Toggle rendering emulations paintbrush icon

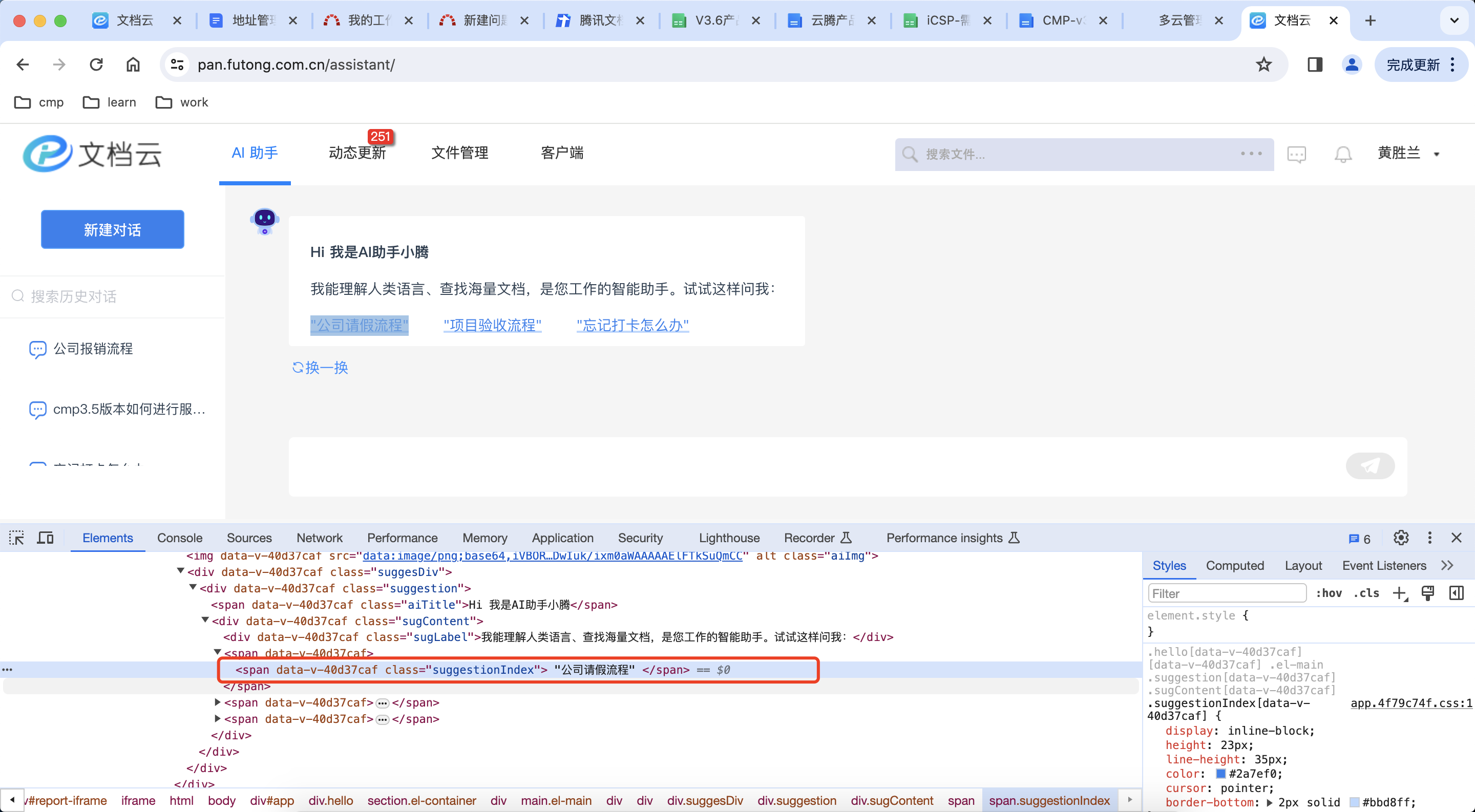[x=1427, y=593]
